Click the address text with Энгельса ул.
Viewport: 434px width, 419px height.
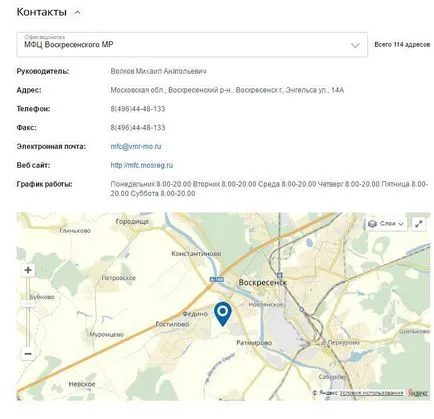point(227,90)
